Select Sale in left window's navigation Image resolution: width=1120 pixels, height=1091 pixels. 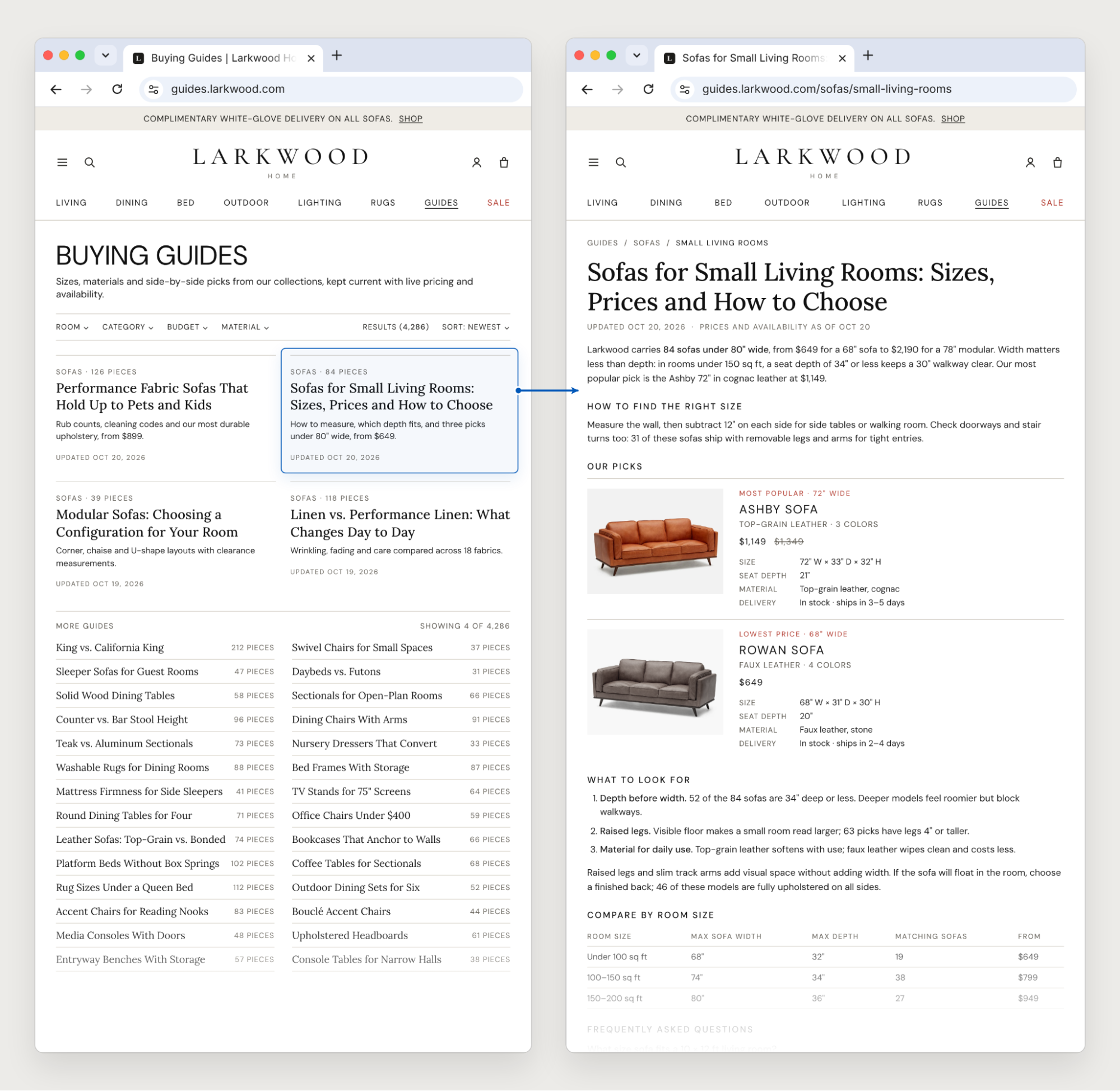499,203
